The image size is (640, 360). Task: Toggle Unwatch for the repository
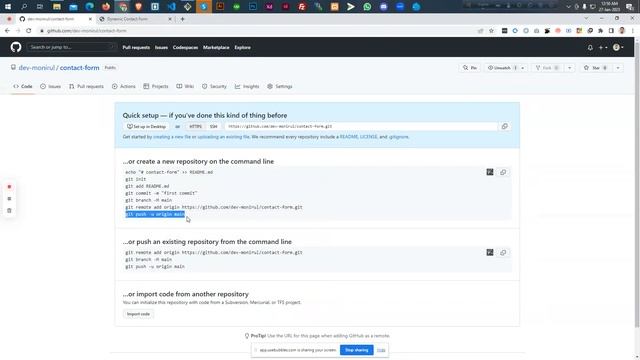click(x=501, y=68)
